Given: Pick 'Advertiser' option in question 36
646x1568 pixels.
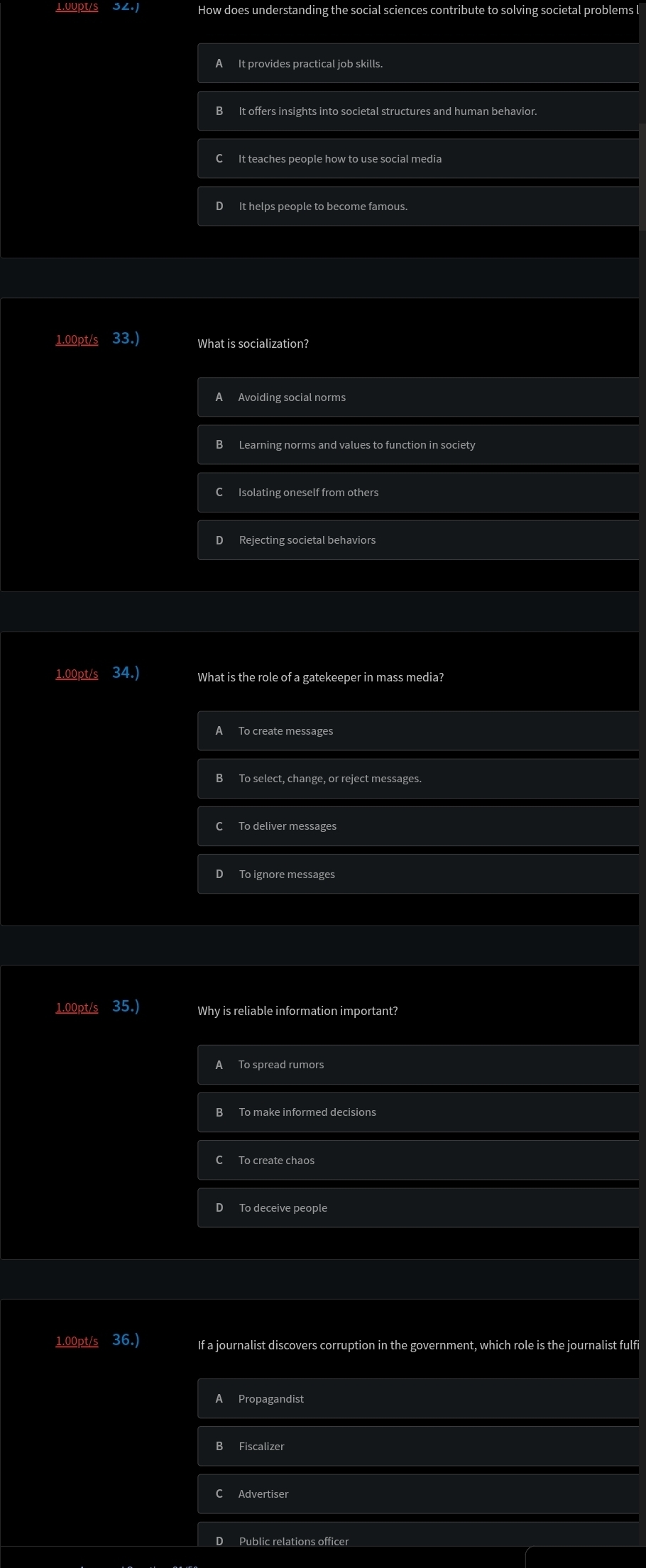Looking at the screenshot, I should coord(418,1493).
